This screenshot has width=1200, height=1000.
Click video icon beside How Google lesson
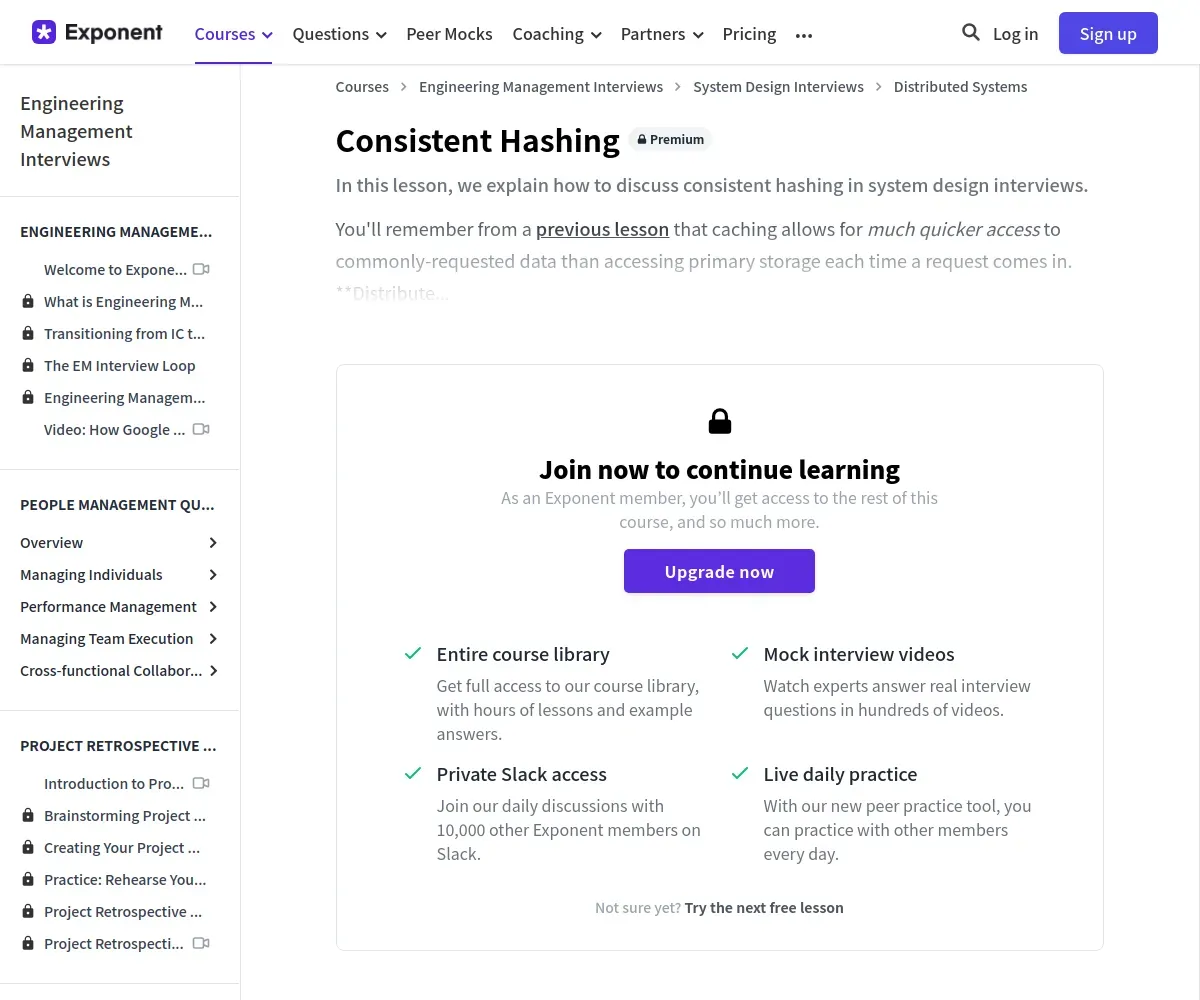tap(201, 429)
